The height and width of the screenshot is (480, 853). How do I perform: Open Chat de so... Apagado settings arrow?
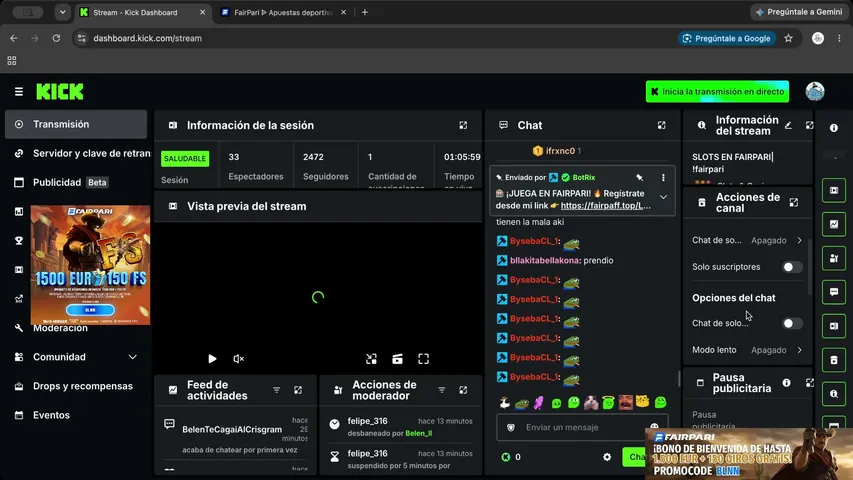click(799, 240)
